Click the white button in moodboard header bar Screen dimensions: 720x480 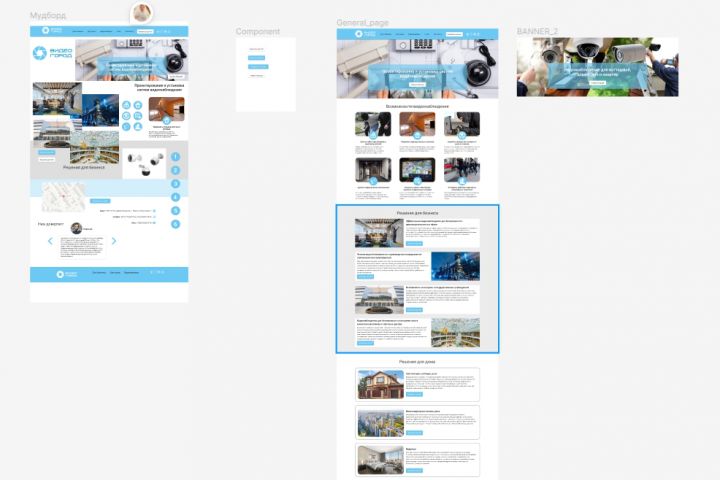tap(146, 31)
